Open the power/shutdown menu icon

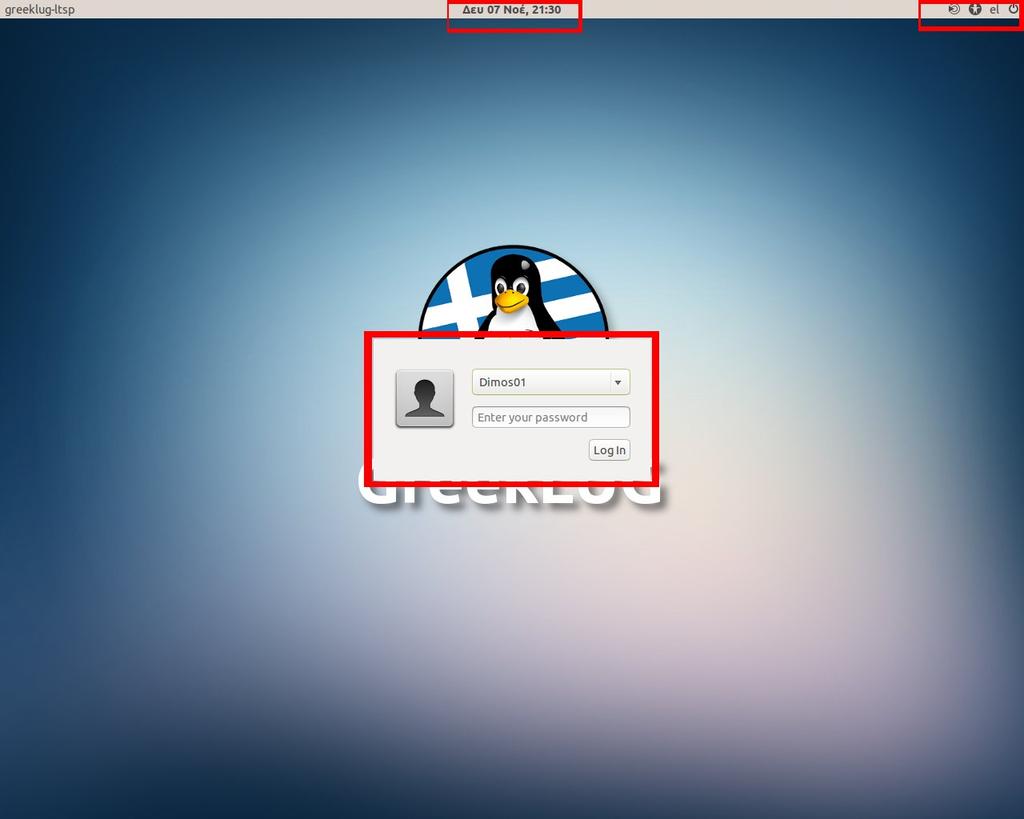(1014, 9)
